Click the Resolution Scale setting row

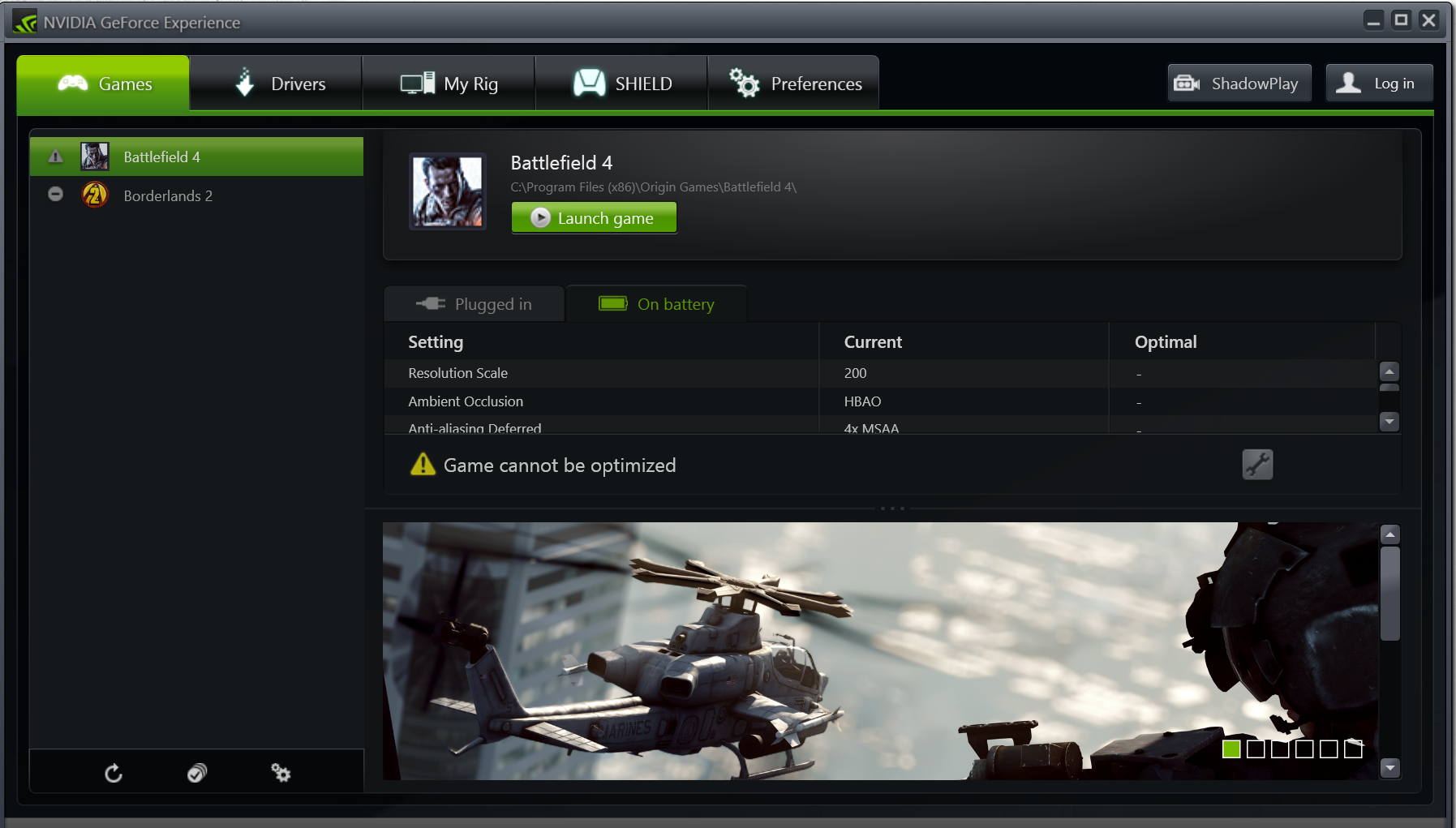tap(881, 373)
